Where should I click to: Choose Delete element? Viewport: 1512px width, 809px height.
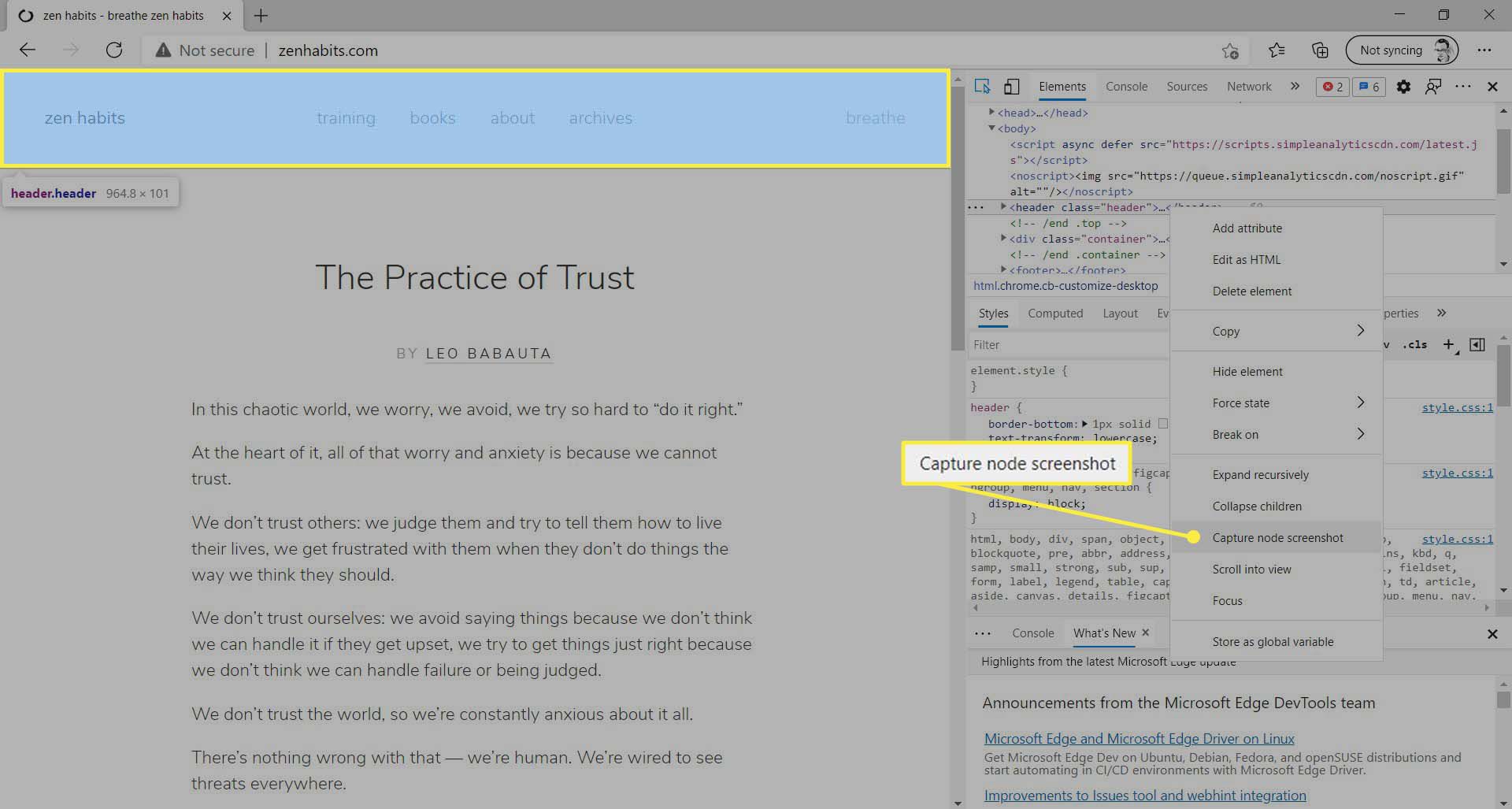point(1276,291)
